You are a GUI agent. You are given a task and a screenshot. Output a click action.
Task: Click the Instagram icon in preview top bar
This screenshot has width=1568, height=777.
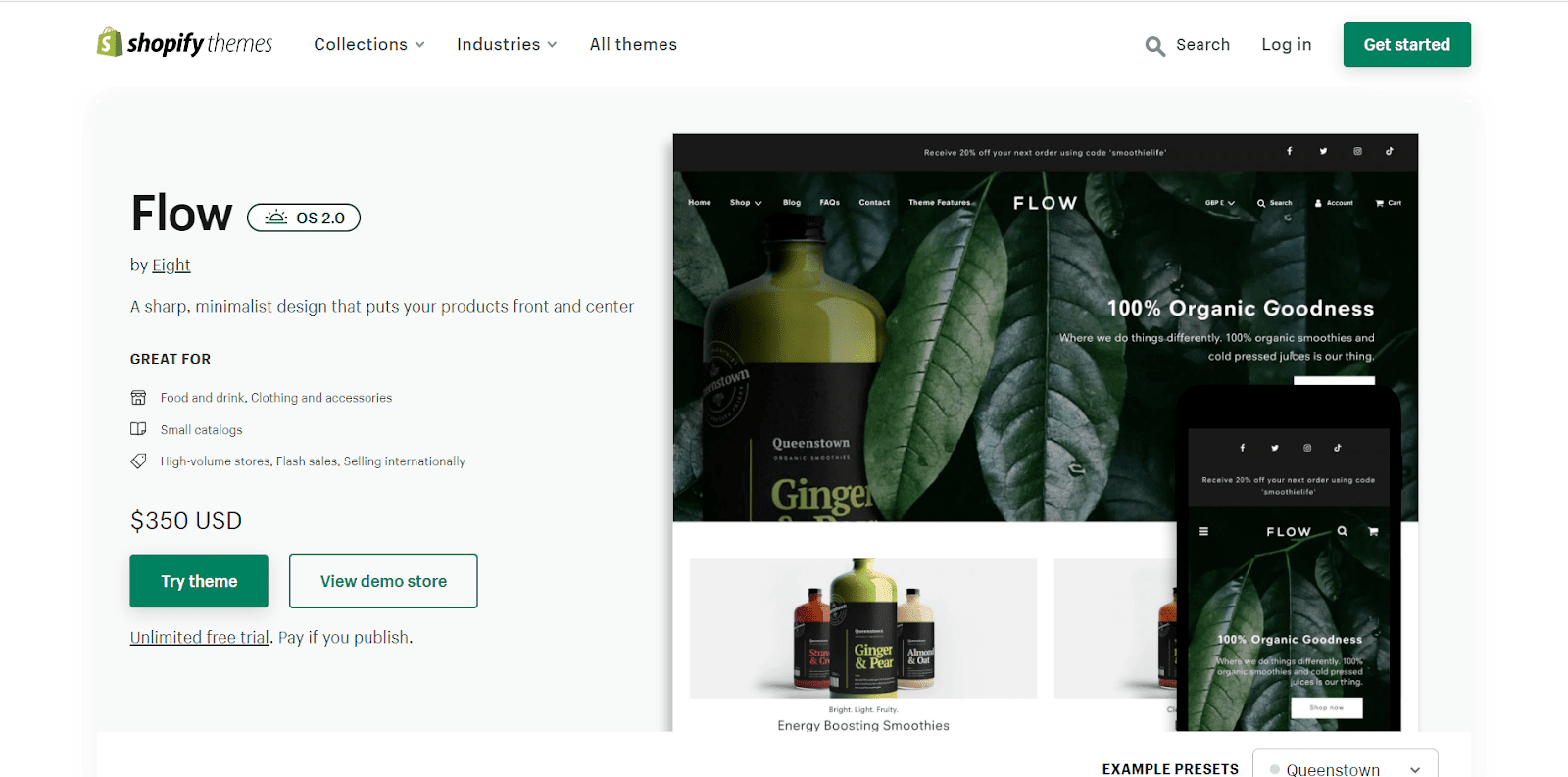pyautogui.click(x=1357, y=151)
